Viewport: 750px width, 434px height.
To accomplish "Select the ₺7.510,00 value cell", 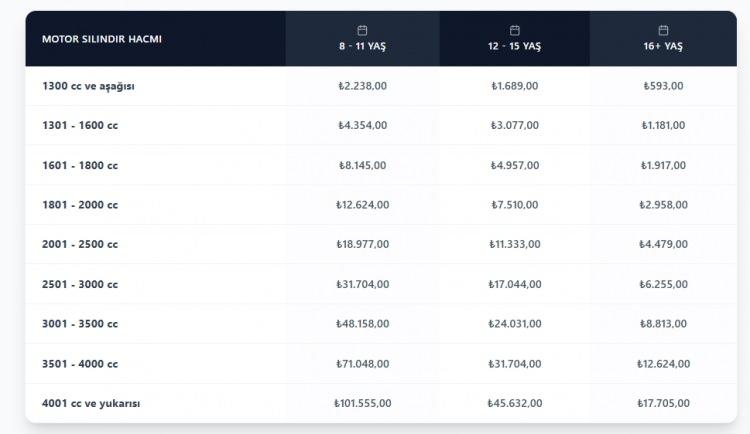I will 515,205.
